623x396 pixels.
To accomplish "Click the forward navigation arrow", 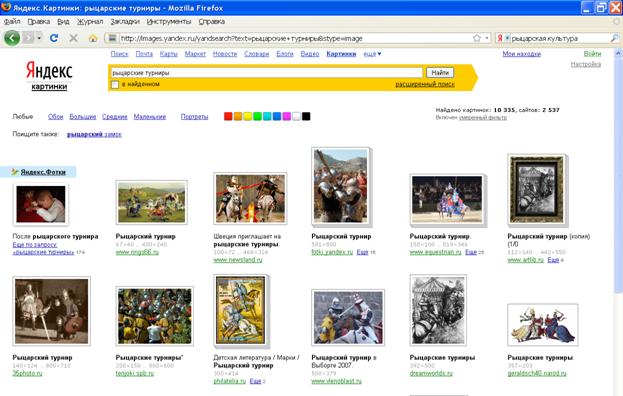I will 28,38.
